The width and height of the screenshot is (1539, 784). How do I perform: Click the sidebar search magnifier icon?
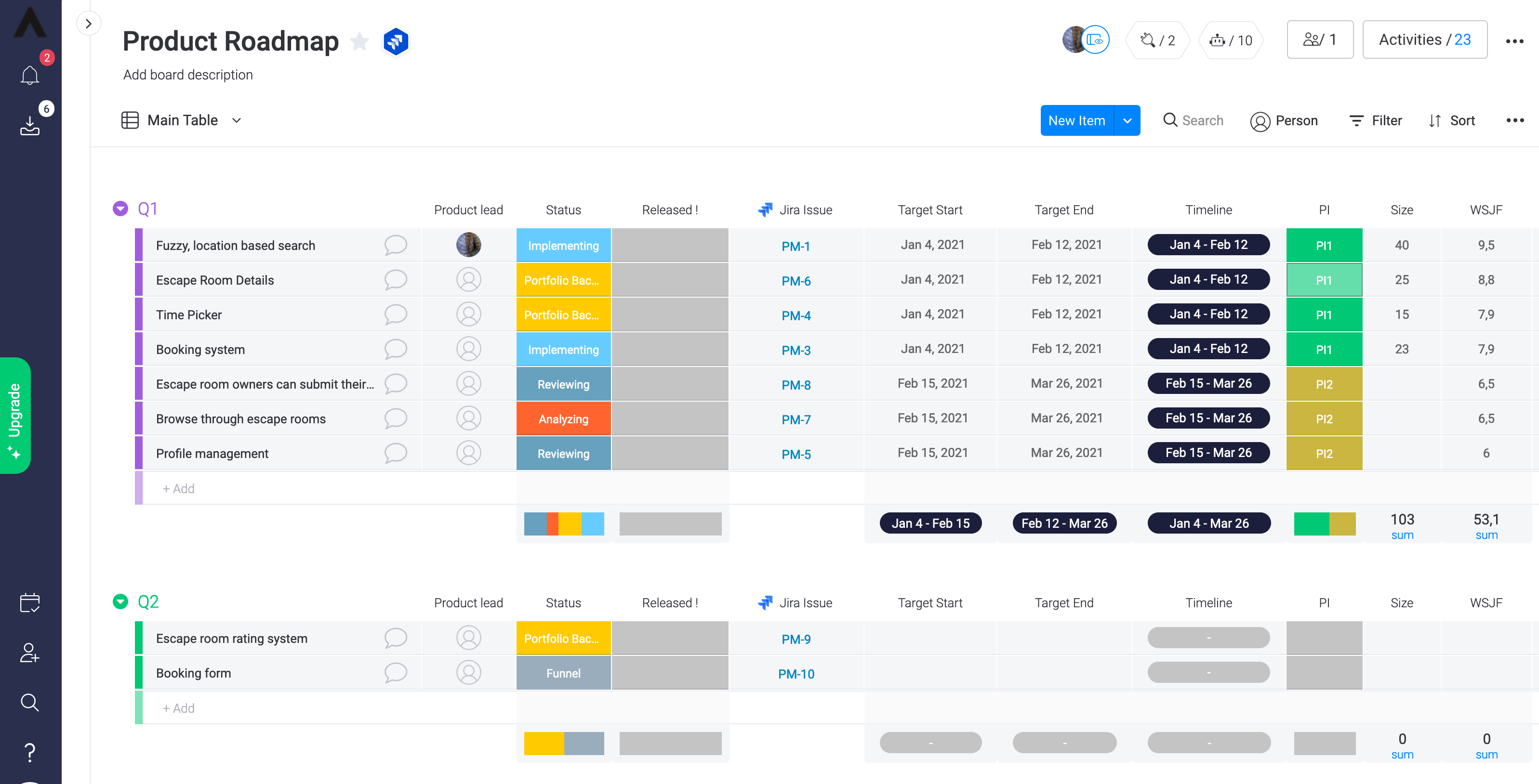point(29,702)
